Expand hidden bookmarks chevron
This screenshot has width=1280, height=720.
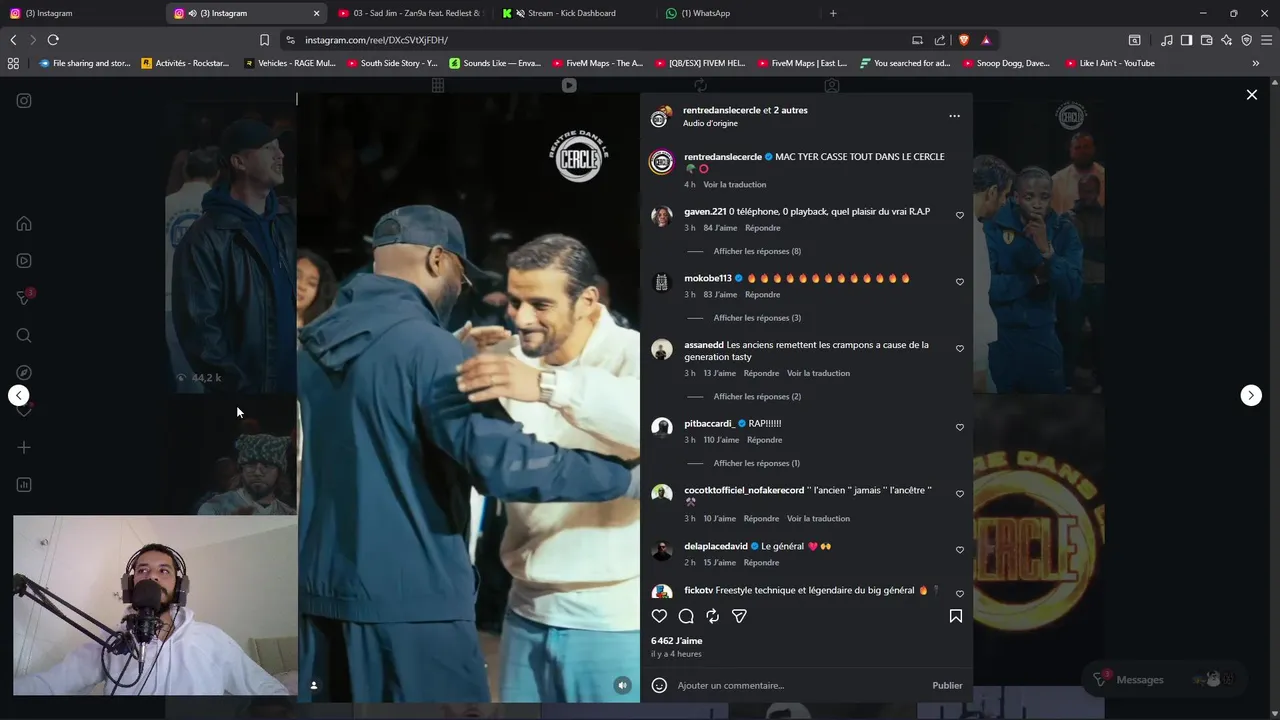pos(1255,63)
